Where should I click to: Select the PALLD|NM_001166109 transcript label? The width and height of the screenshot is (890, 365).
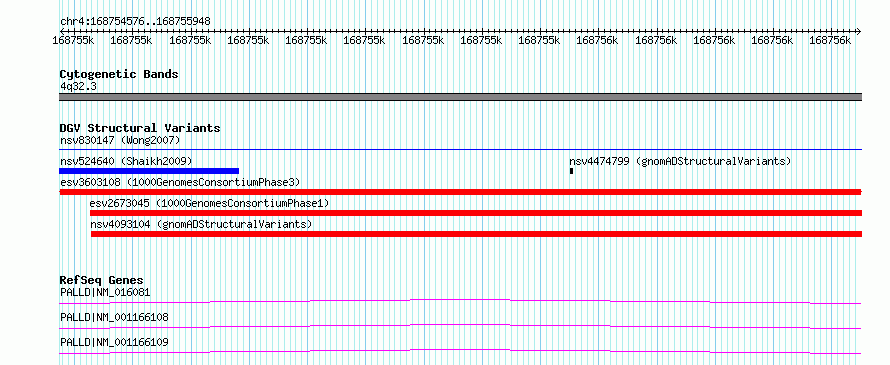pos(114,342)
